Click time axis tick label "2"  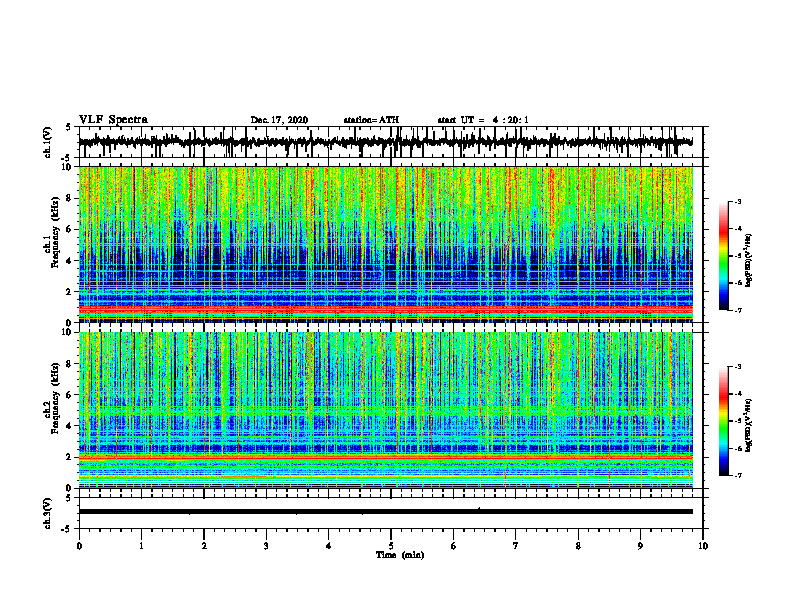coord(204,546)
